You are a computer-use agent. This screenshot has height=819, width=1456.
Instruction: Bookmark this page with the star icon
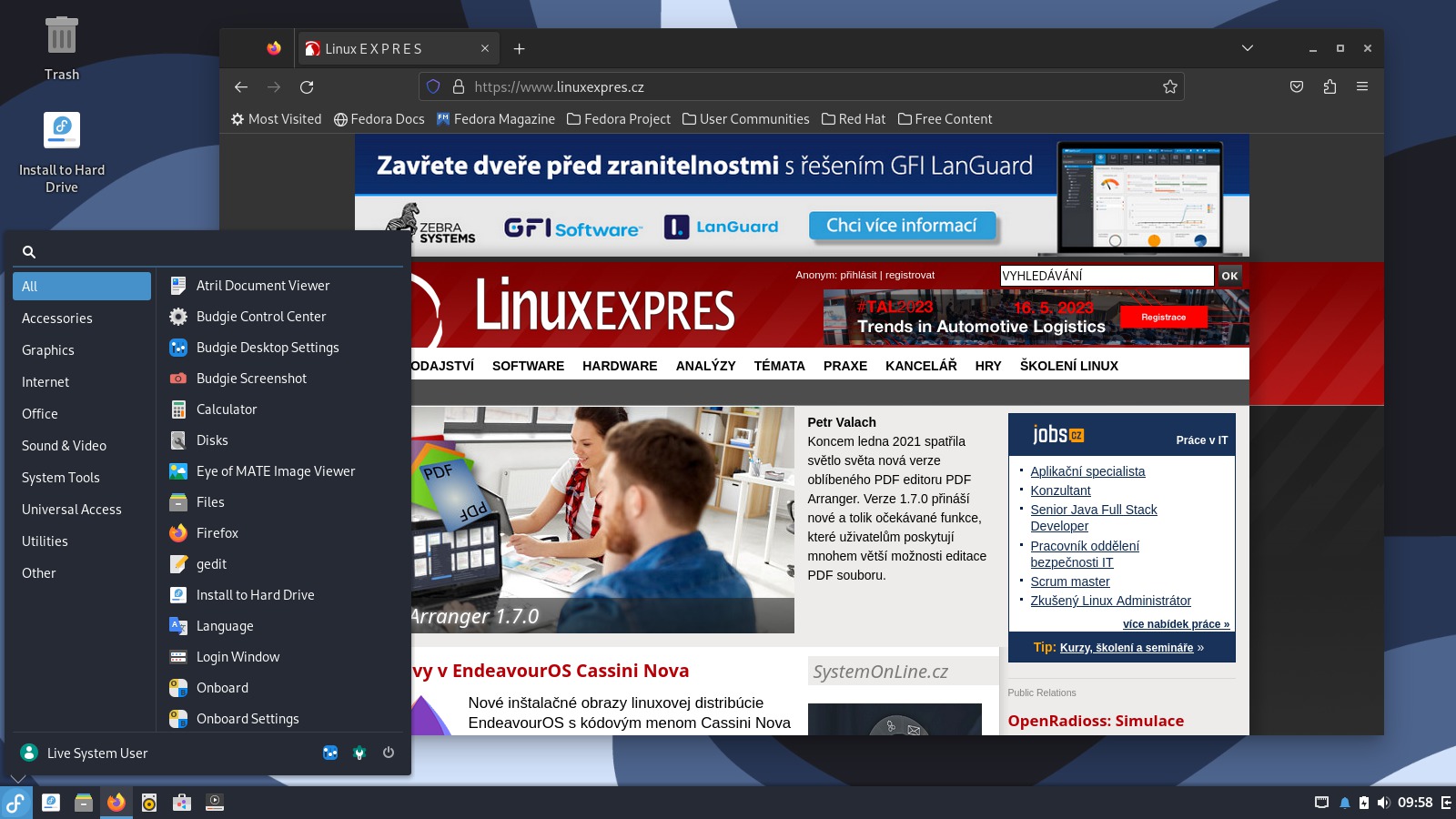click(1170, 87)
